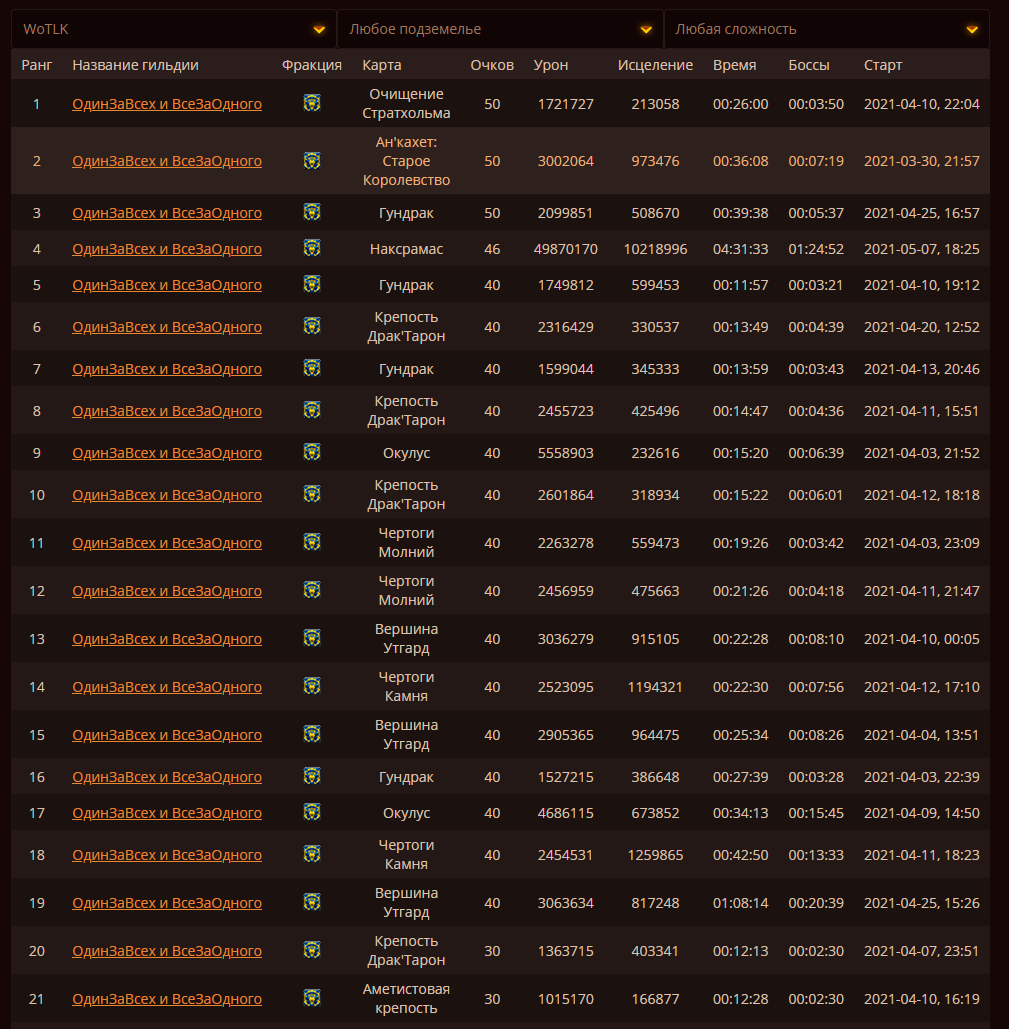Image resolution: width=1009 pixels, height=1029 pixels.
Task: Click the faction icon in rank 13 row
Action: point(312,638)
